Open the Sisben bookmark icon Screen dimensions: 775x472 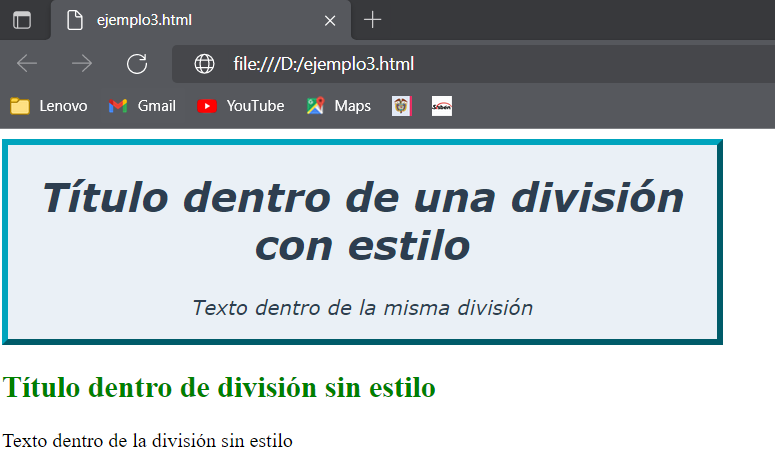[441, 106]
